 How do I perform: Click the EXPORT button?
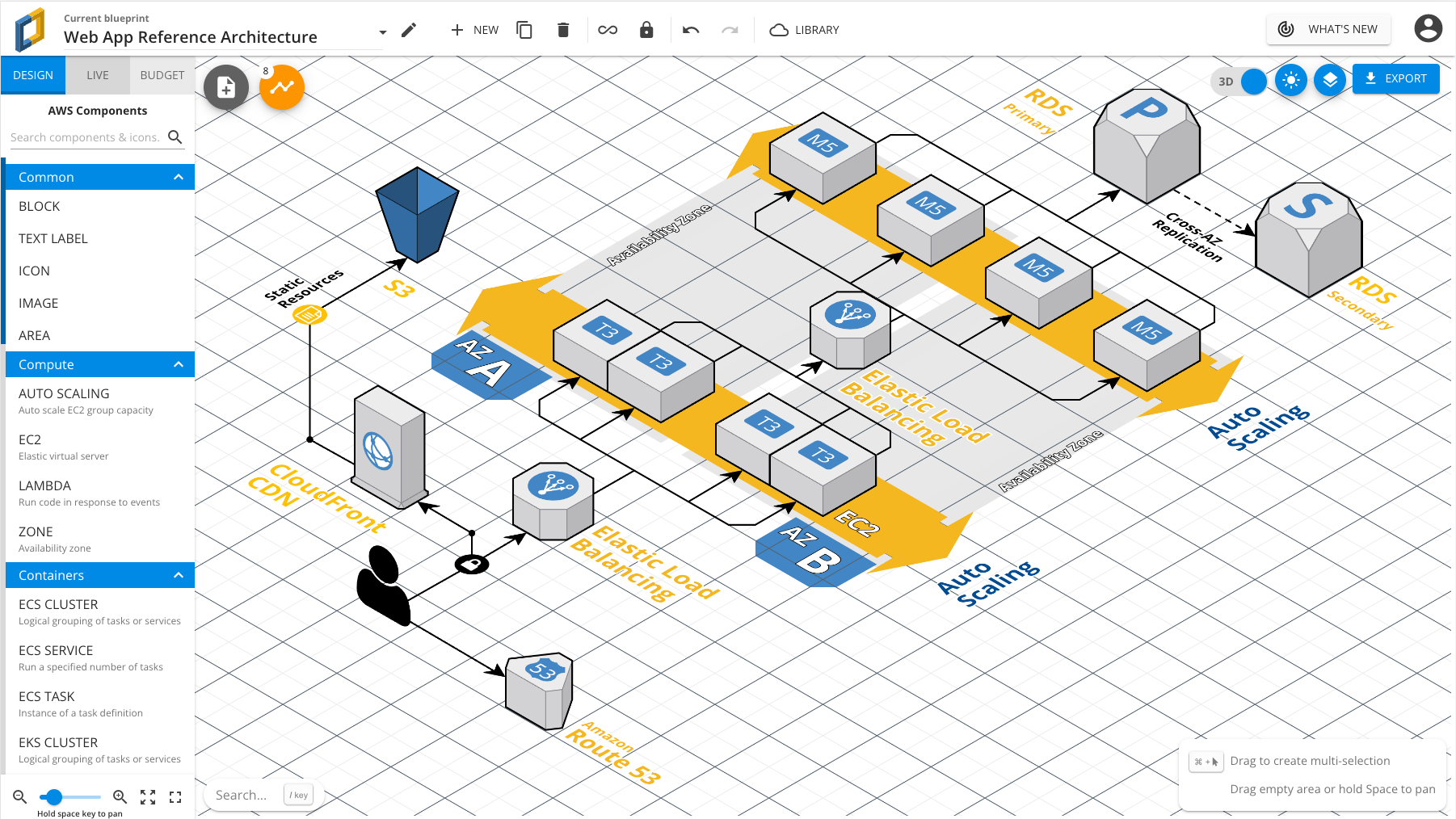click(1395, 78)
